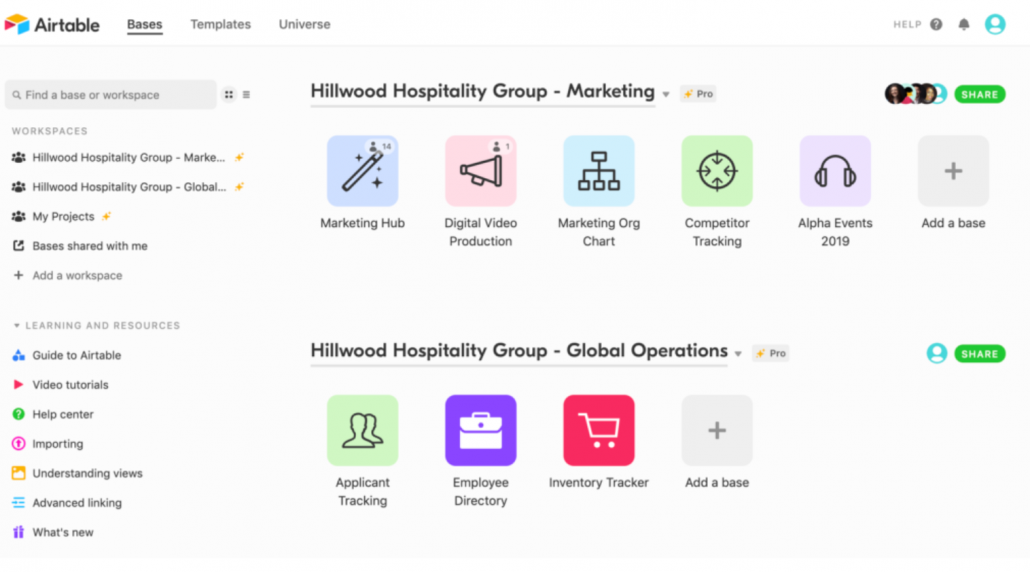Click the Find a base search field
This screenshot has width=1030, height=572.
coord(110,95)
